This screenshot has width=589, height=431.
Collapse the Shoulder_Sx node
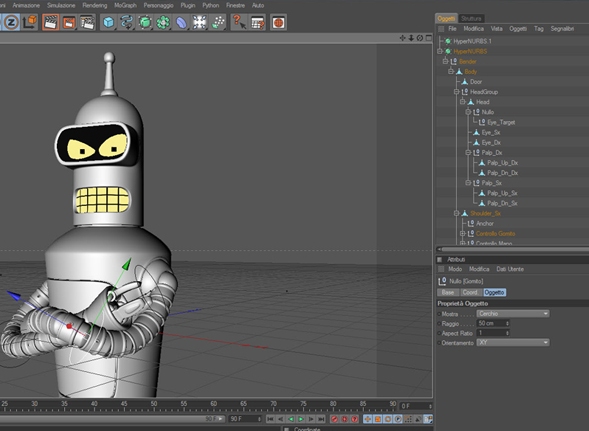pos(457,213)
